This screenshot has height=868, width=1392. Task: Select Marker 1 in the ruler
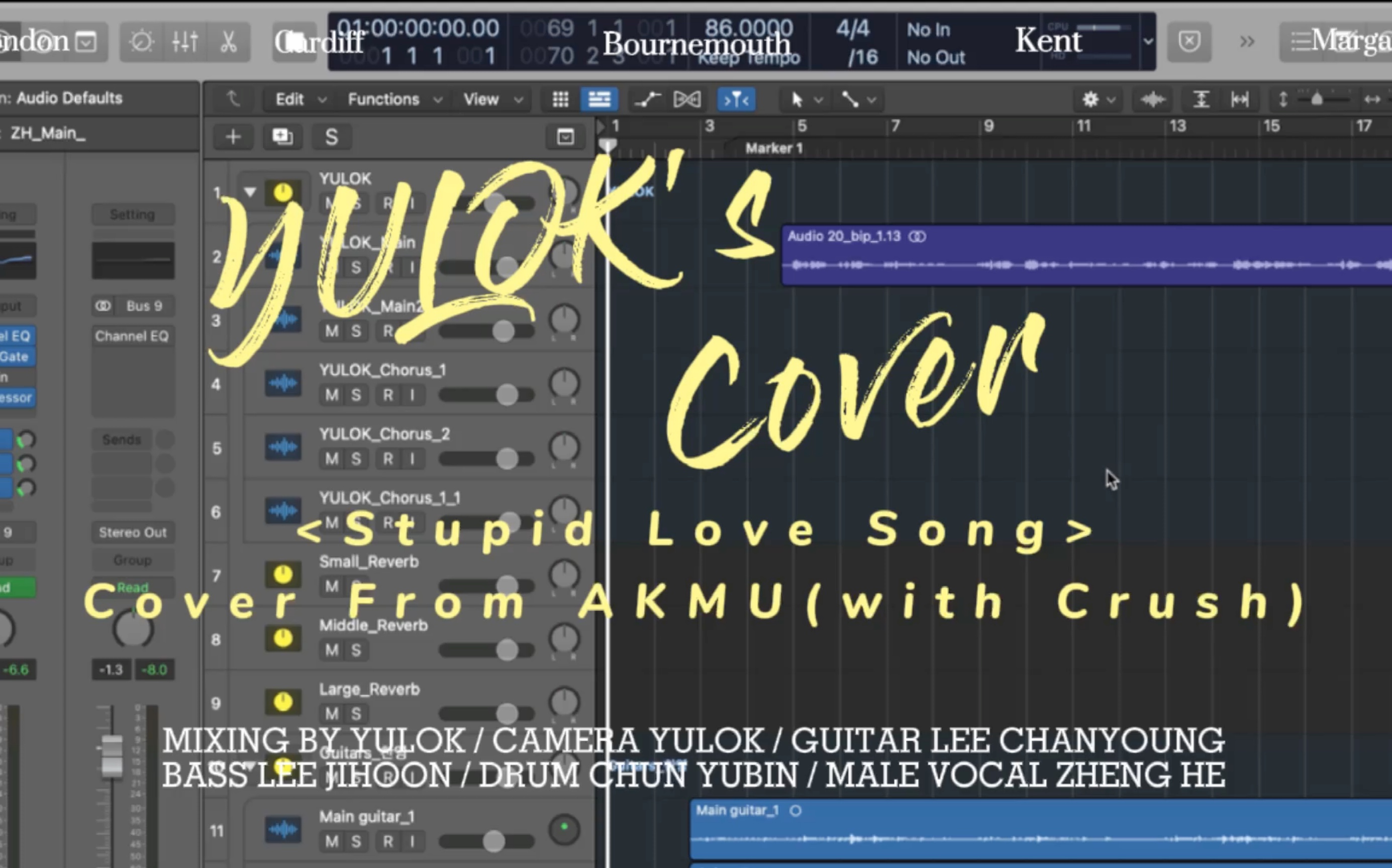(x=773, y=148)
